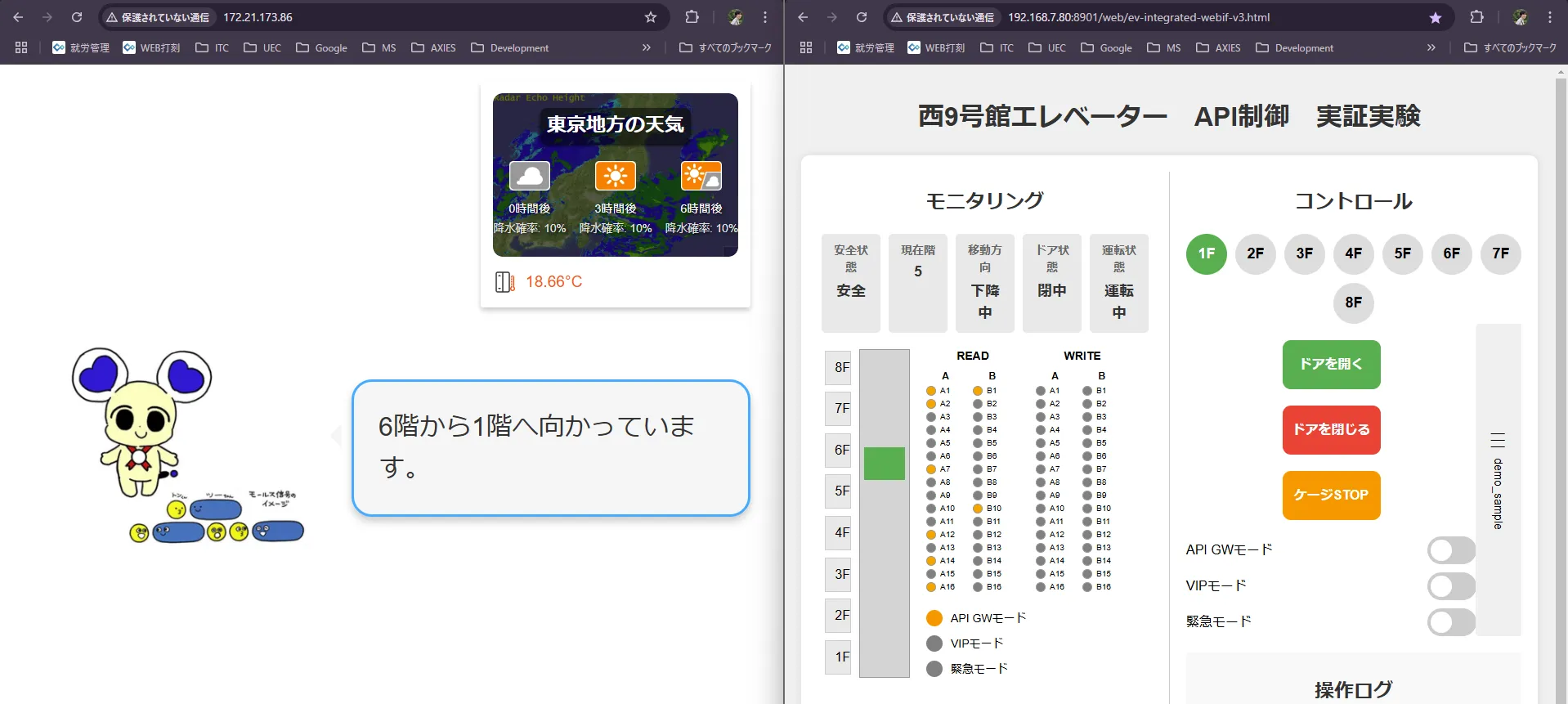Open the すべてのブックマーク folder on right
Image resolution: width=1568 pixels, height=704 pixels.
coord(1510,48)
